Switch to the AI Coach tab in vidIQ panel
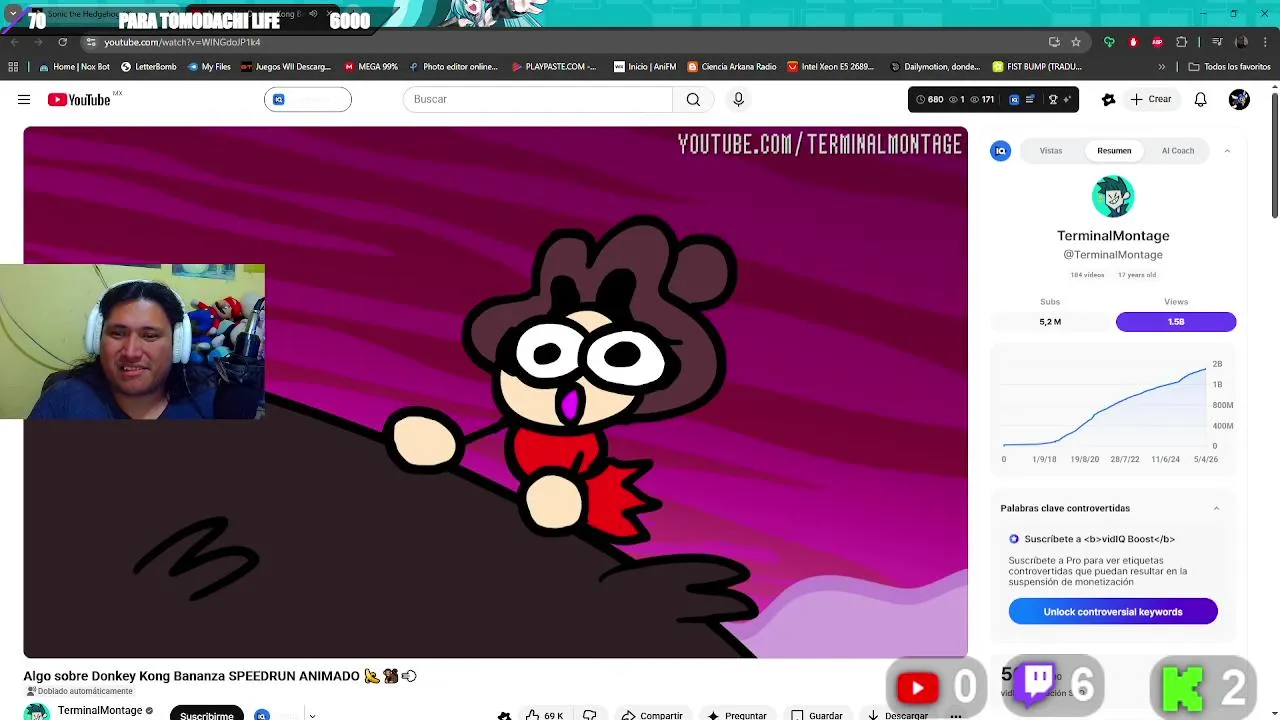 coord(1177,151)
